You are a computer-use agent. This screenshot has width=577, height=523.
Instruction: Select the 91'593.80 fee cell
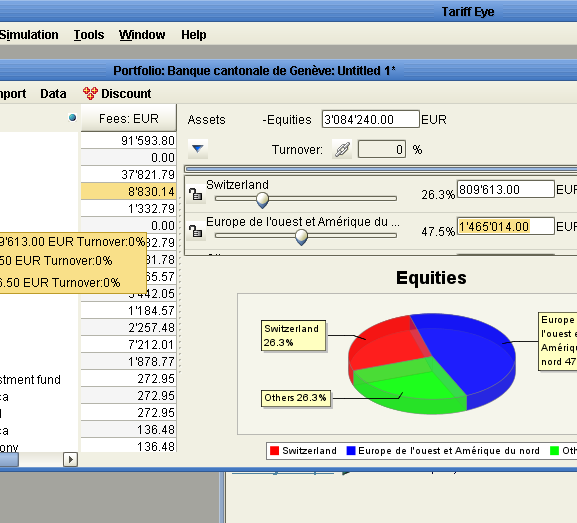[128, 140]
